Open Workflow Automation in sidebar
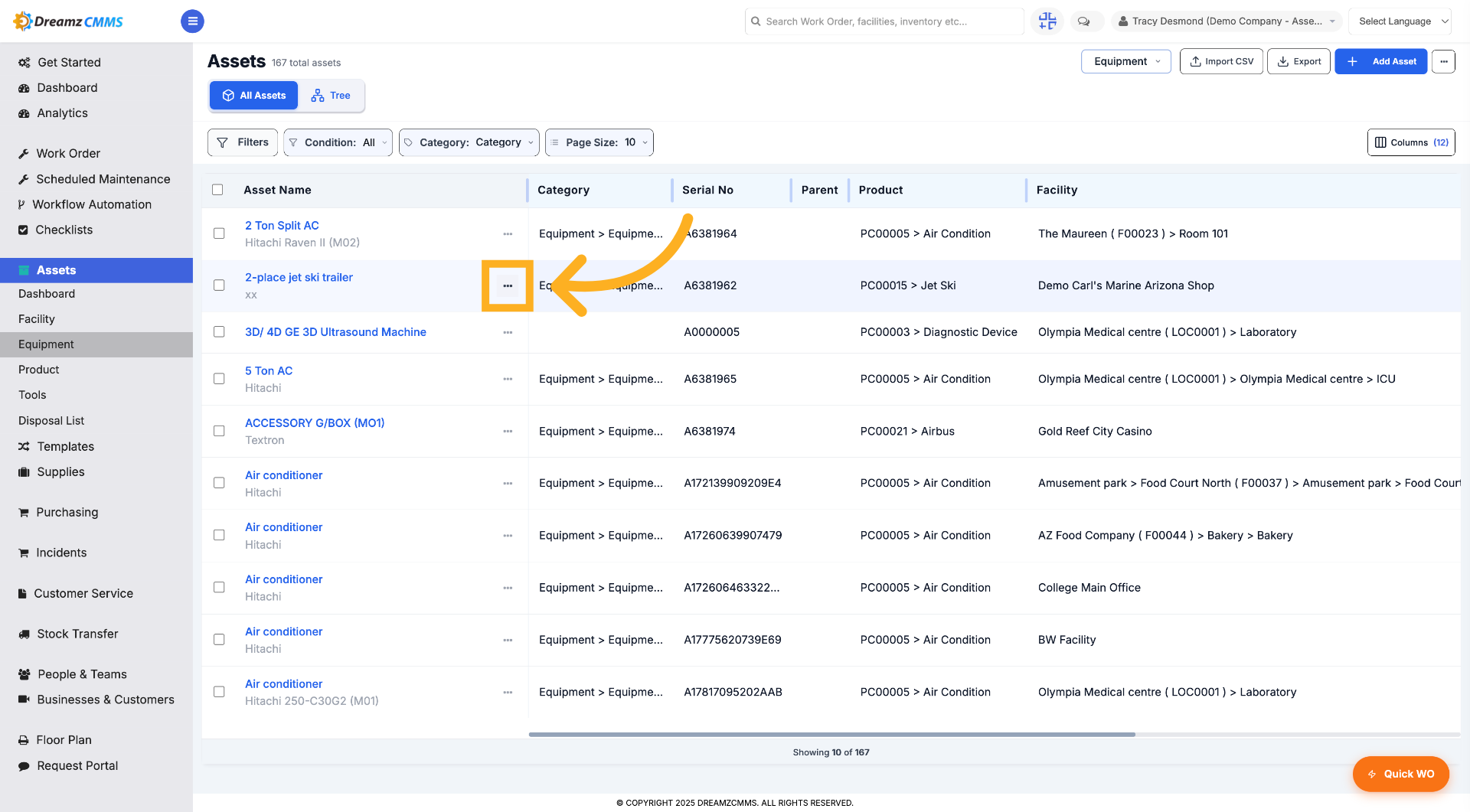 (92, 204)
